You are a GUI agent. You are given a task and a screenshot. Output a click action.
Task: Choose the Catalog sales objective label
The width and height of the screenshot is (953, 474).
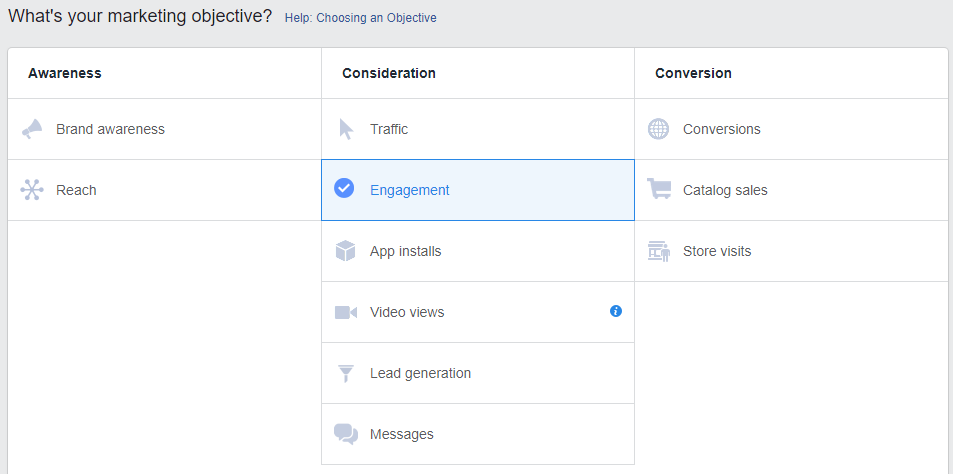[x=725, y=190]
